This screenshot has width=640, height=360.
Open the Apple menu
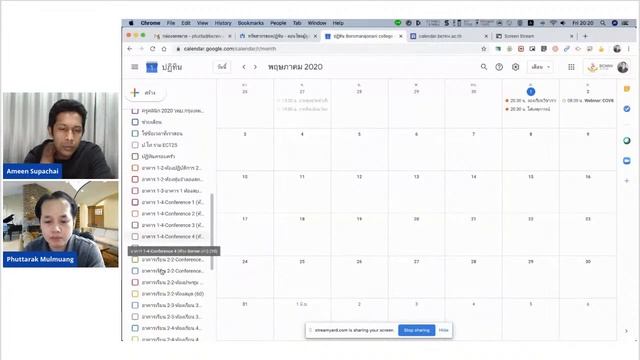pyautogui.click(x=131, y=23)
